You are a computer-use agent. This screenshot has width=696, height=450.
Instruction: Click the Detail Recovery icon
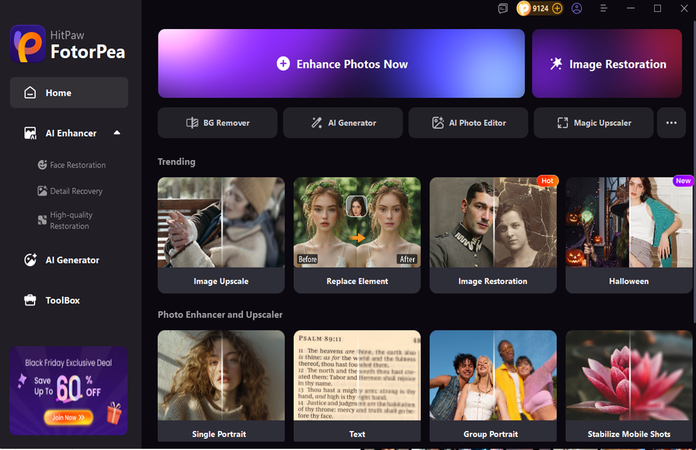coord(42,191)
